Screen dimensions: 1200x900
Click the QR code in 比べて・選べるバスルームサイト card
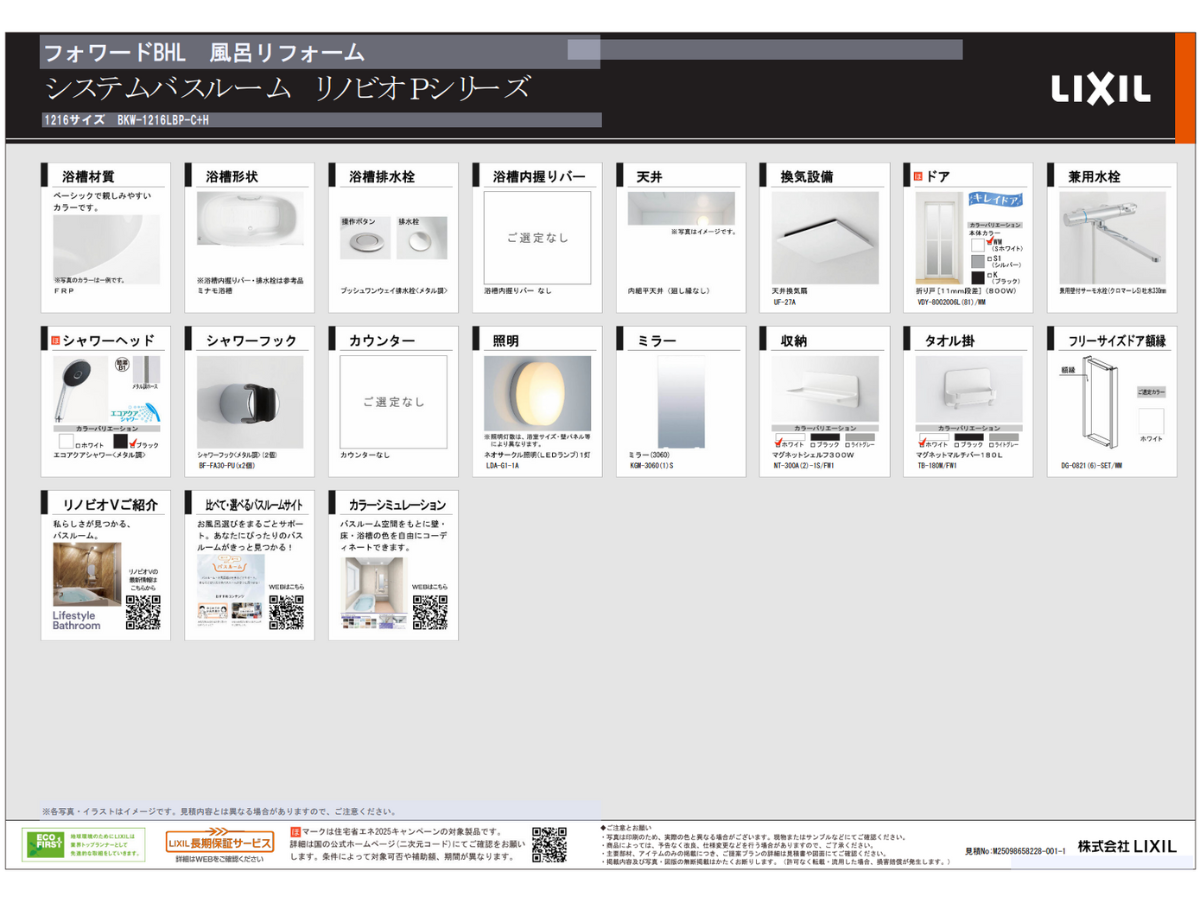(x=286, y=612)
